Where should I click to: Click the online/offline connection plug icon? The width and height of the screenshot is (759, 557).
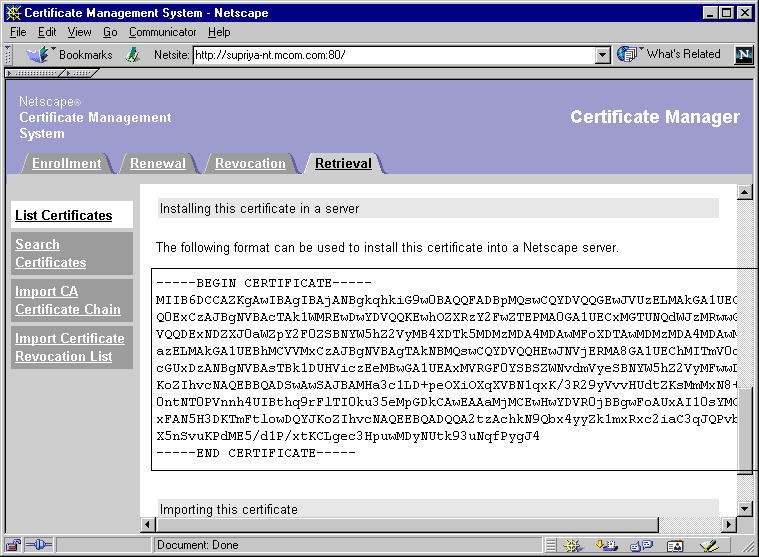click(39, 545)
